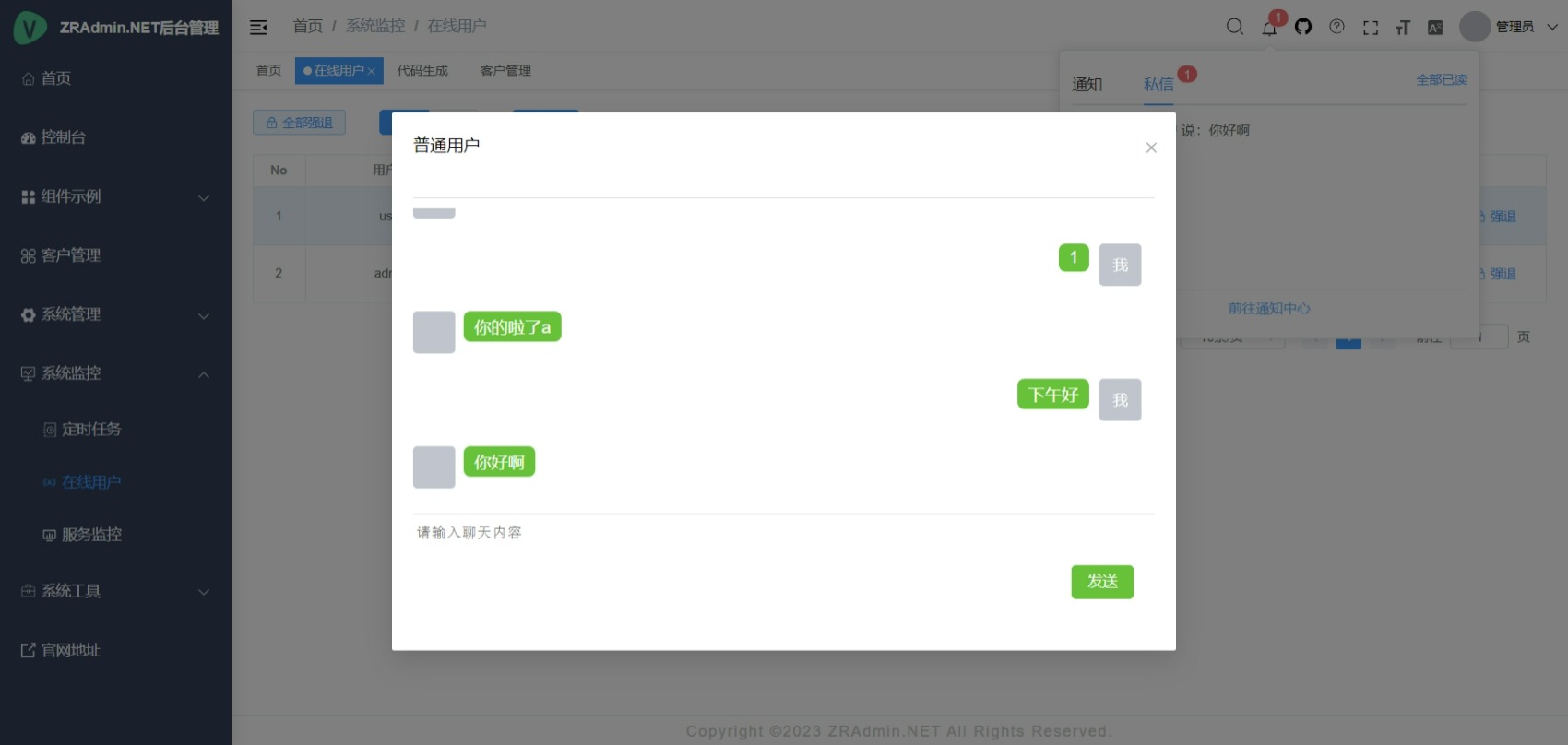The height and width of the screenshot is (745, 1568).
Task: Click the language switch icon
Action: [x=1435, y=28]
